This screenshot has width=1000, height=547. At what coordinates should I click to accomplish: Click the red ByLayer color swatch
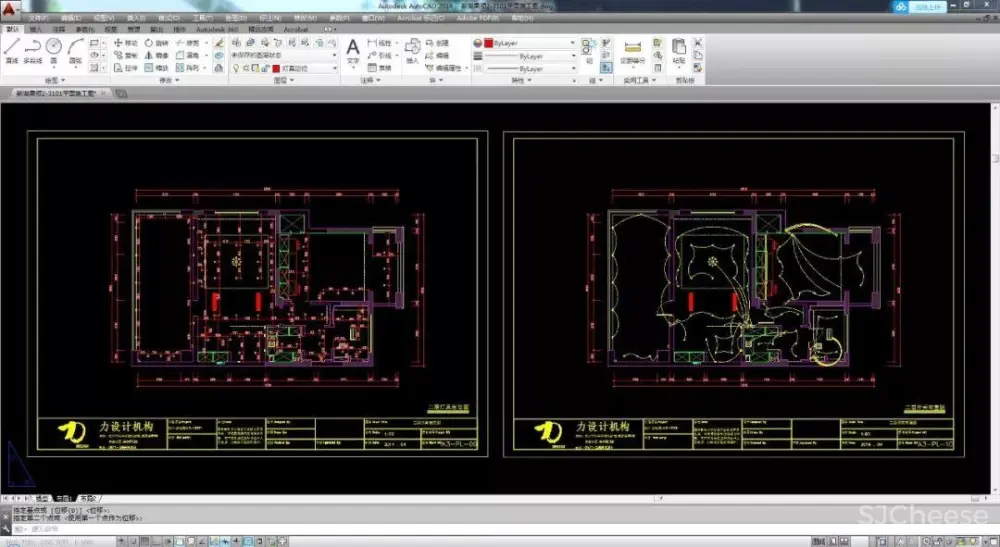(488, 44)
